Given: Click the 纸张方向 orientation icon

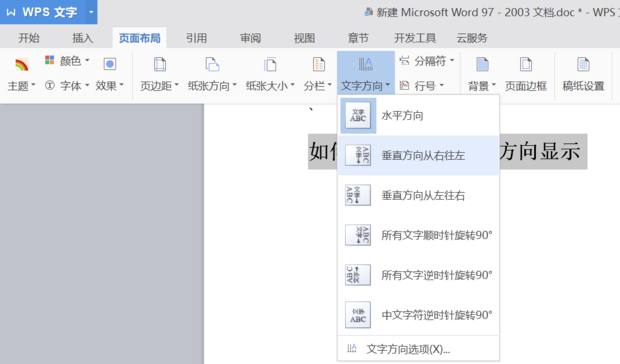Looking at the screenshot, I should tap(212, 64).
